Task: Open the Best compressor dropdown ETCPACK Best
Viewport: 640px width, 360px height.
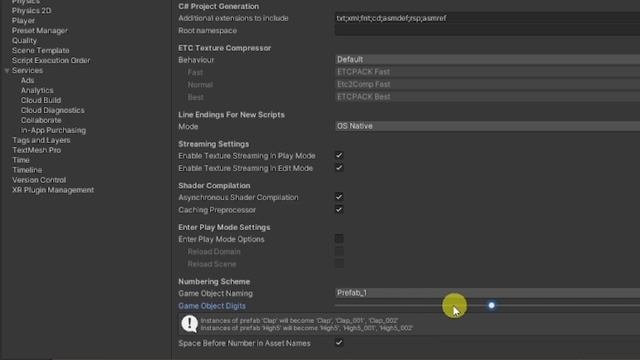Action: pos(487,97)
